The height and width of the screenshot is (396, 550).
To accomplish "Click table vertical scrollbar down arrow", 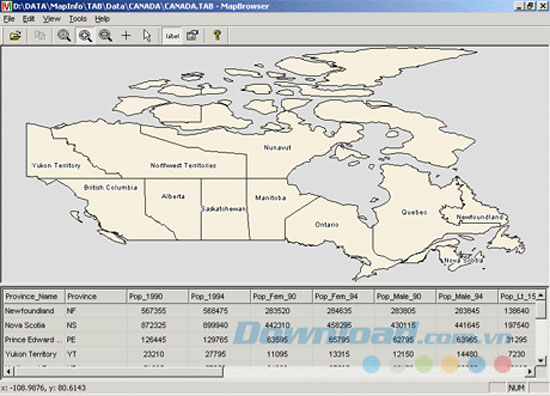I will [x=541, y=360].
